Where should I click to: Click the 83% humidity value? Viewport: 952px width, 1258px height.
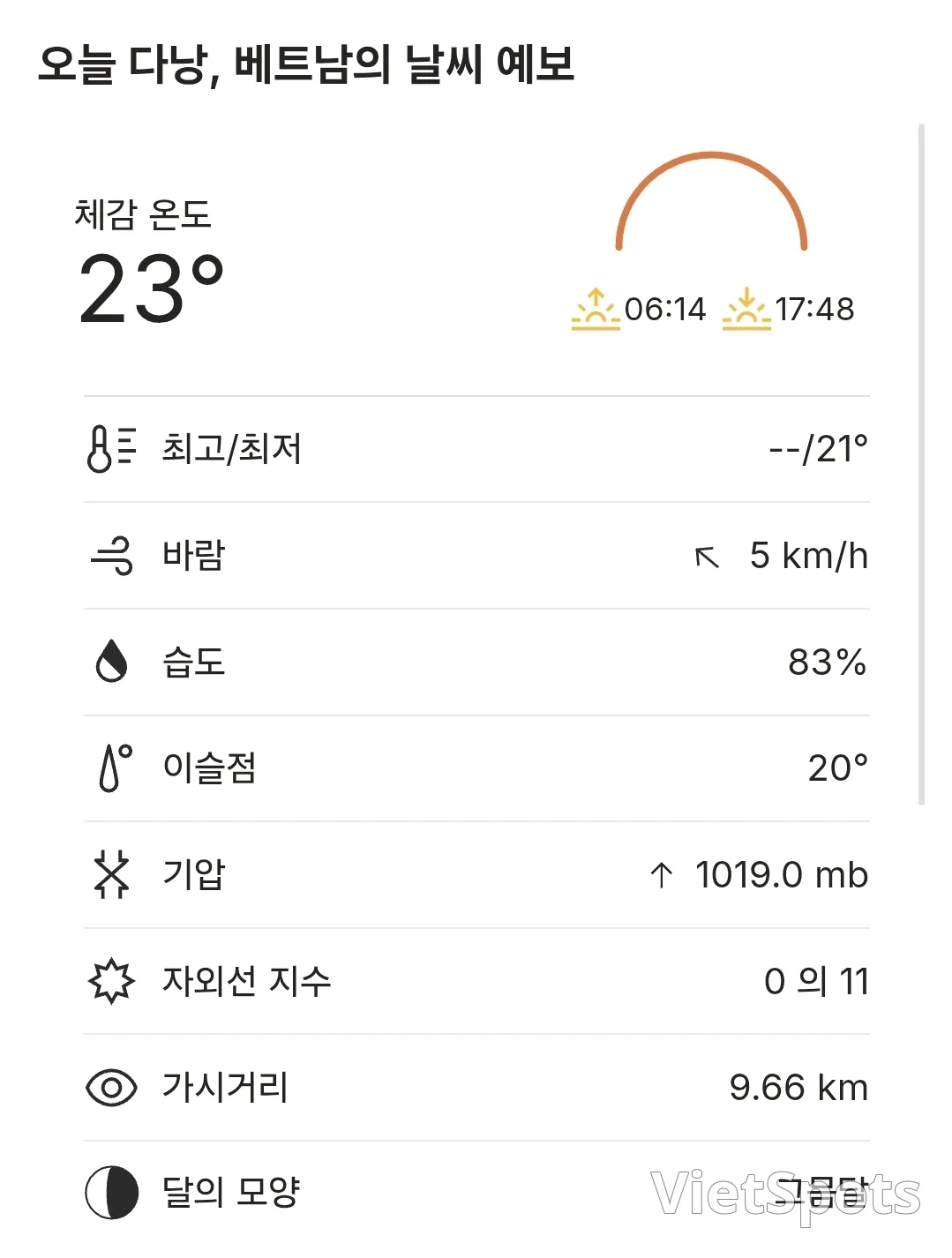828,663
